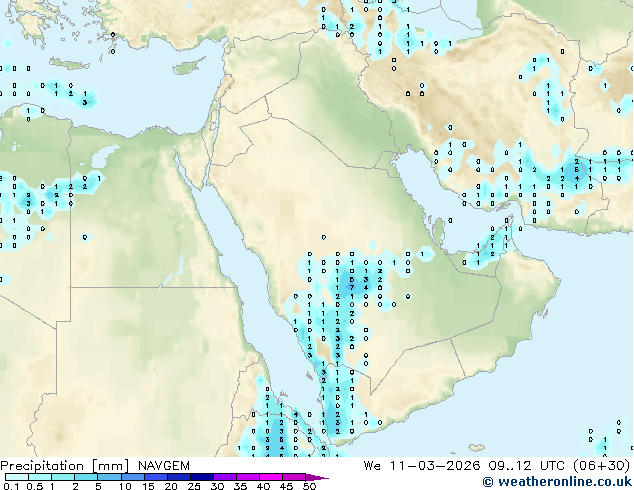Click the 1–2 mm legend color box
634x490 pixels.
[x=63, y=477]
